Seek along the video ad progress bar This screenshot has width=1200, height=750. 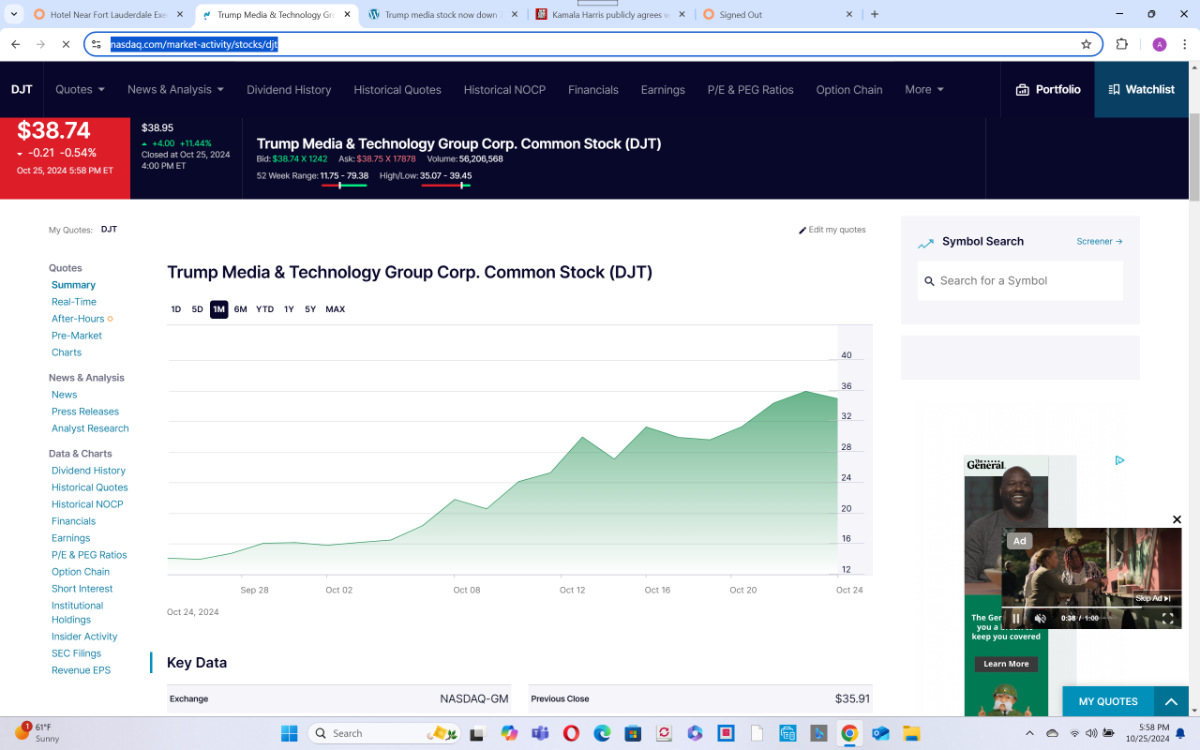click(1092, 607)
